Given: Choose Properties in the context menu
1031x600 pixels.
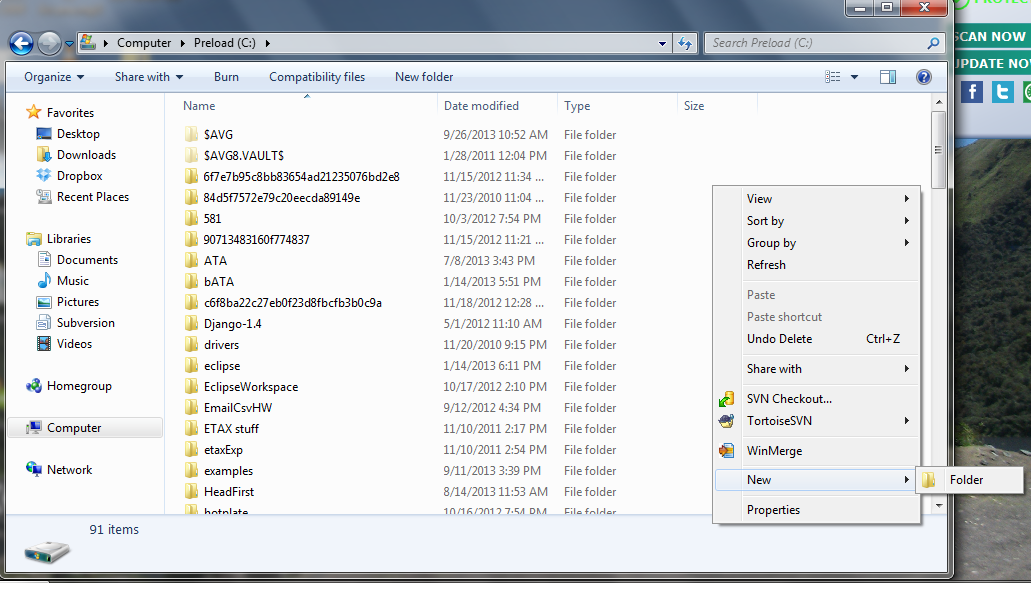Looking at the screenshot, I should 817,511.
